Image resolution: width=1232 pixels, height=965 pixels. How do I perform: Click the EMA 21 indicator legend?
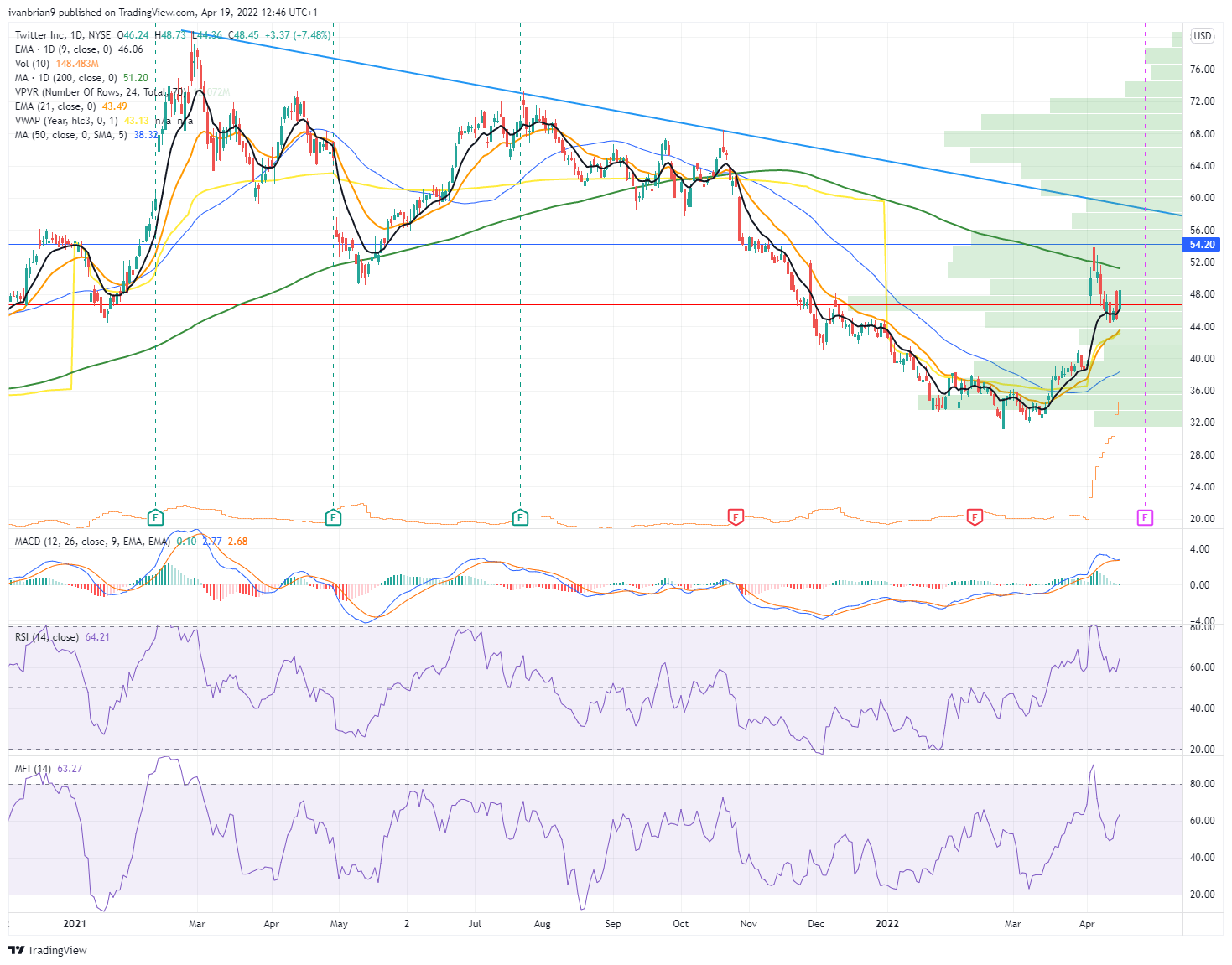[x=71, y=106]
